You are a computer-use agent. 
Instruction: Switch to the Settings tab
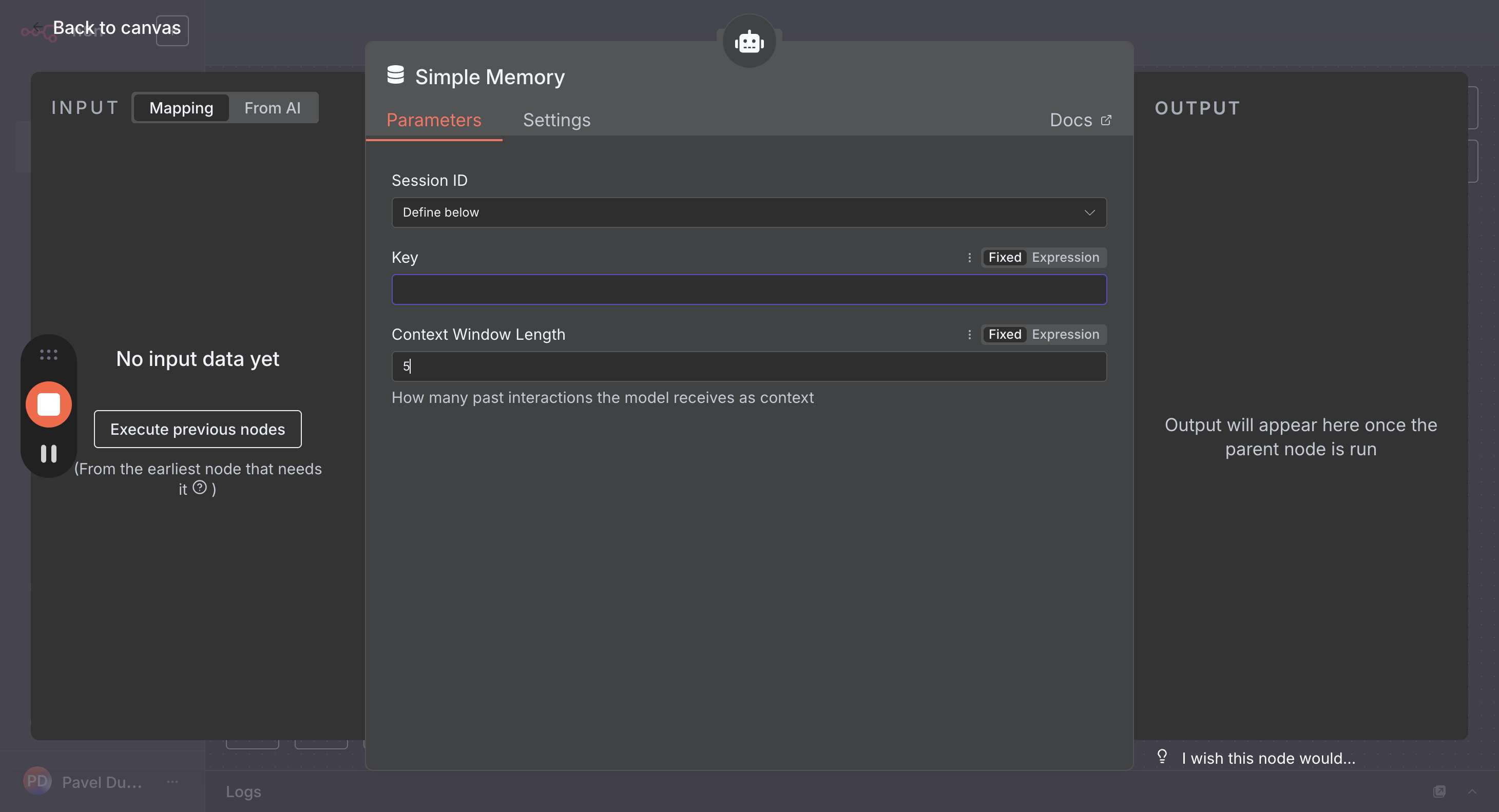pyautogui.click(x=556, y=120)
